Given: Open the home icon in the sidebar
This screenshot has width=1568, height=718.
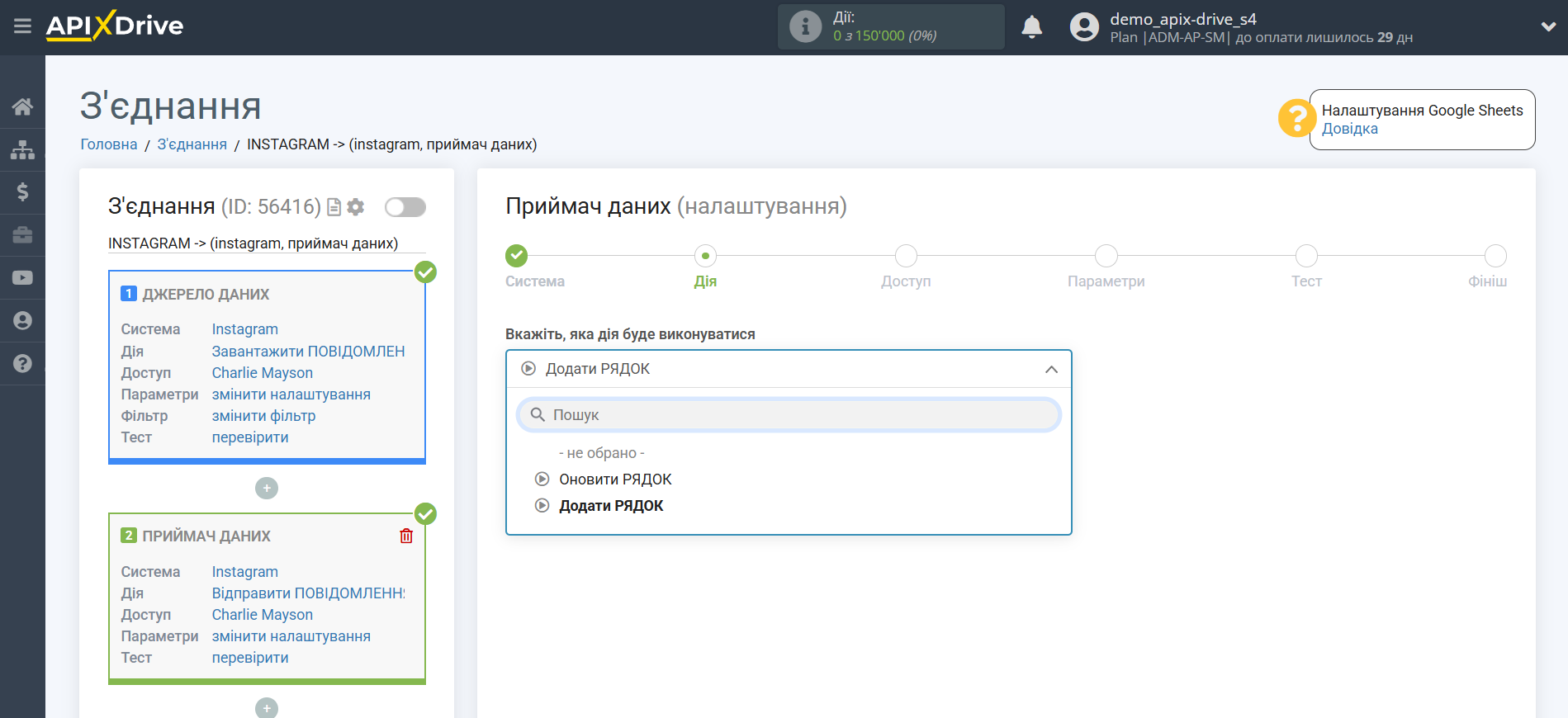Looking at the screenshot, I should (x=22, y=106).
